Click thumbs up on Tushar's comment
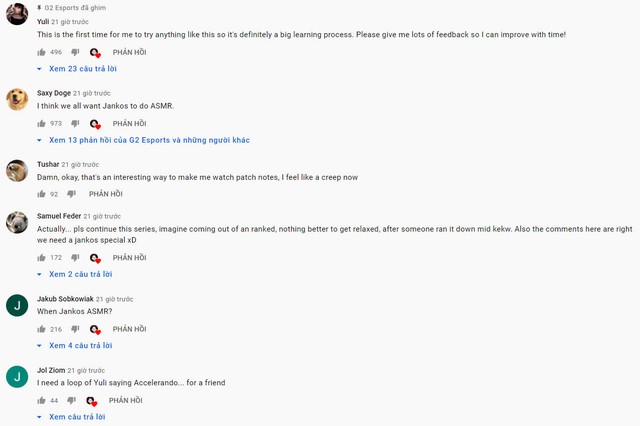The image size is (640, 426). [x=42, y=194]
